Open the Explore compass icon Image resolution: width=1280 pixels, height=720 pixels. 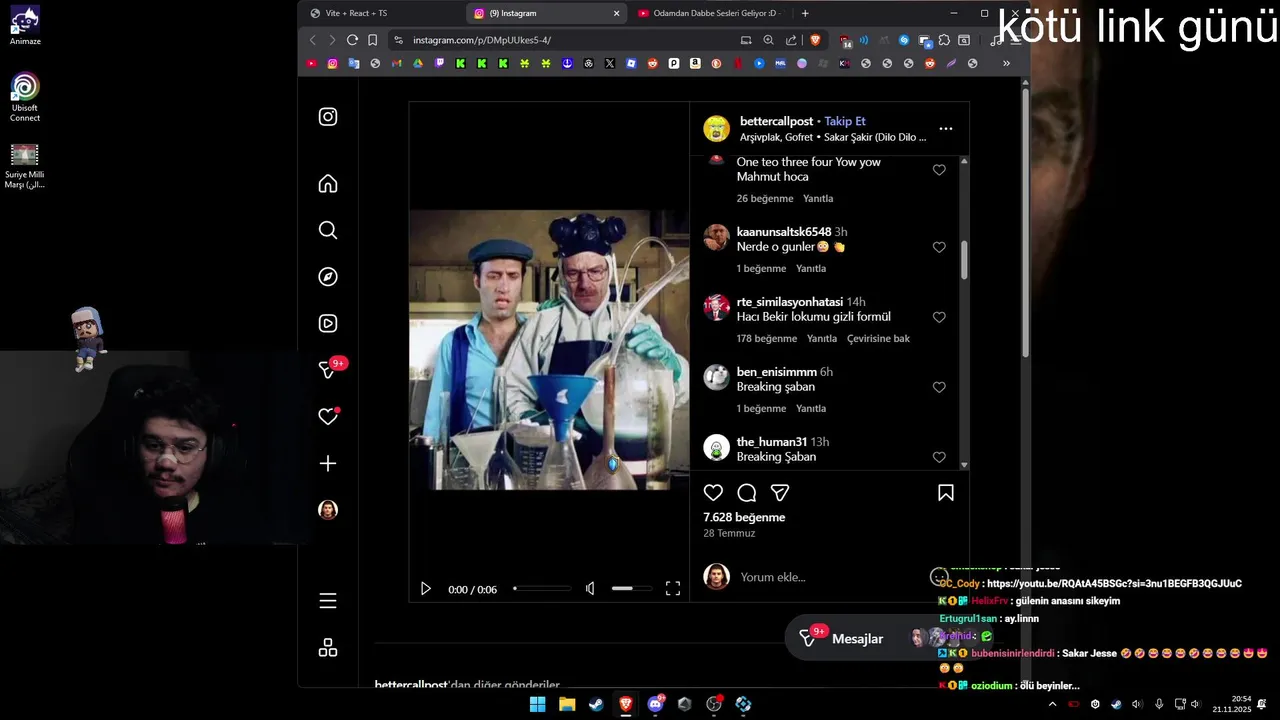click(x=328, y=277)
